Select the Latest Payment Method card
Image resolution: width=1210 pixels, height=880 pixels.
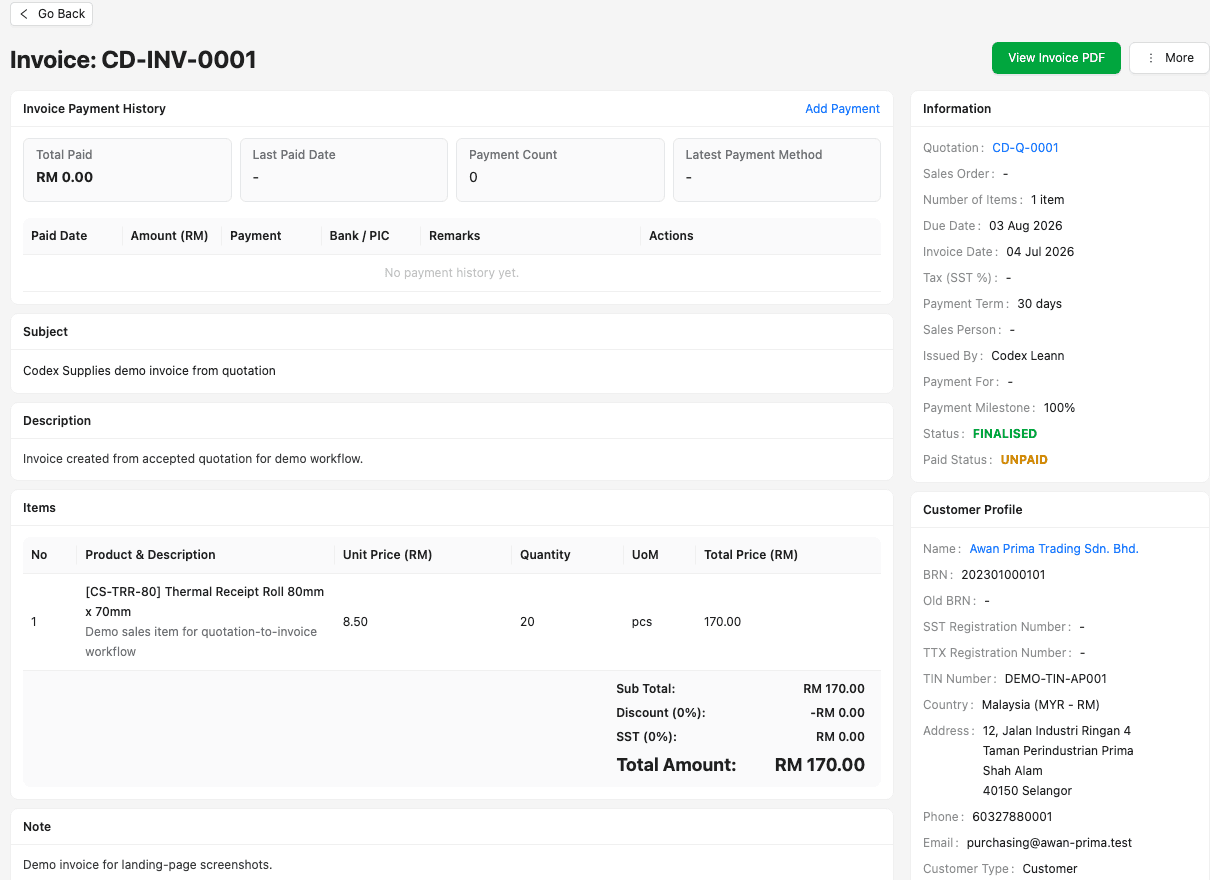click(x=777, y=170)
